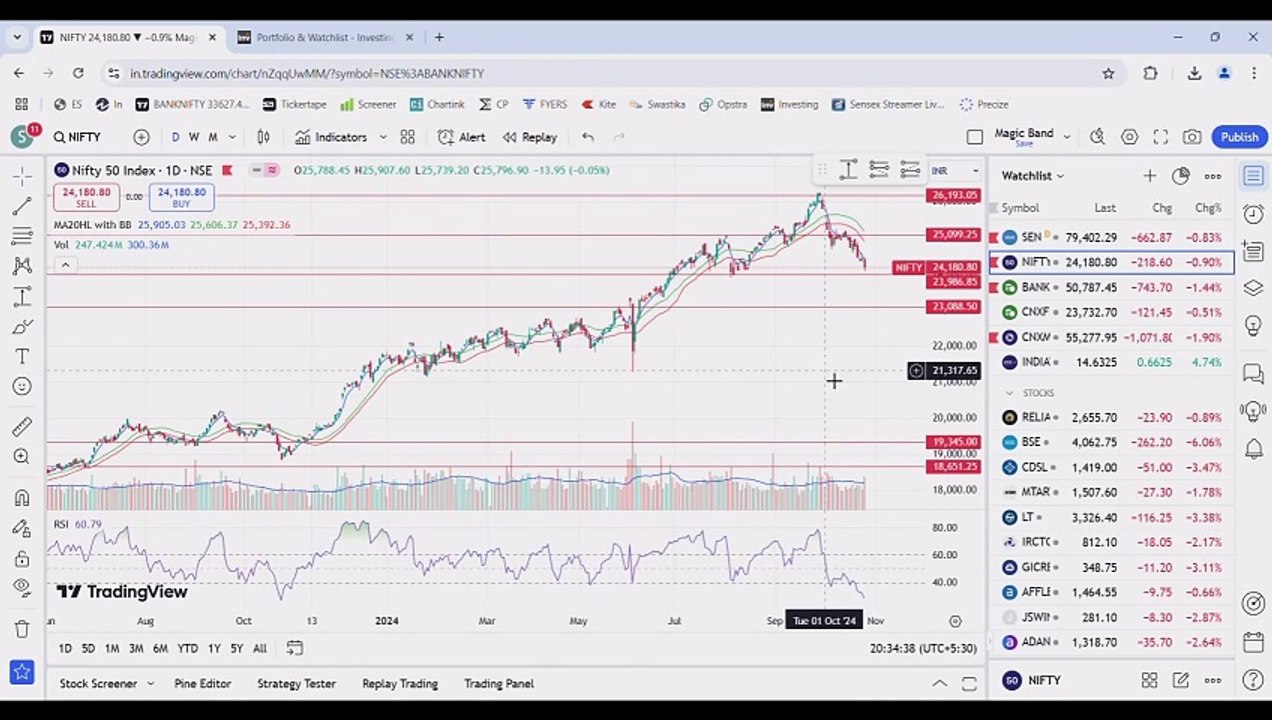
Task: Select the trend line drawing tool
Action: coord(21,206)
